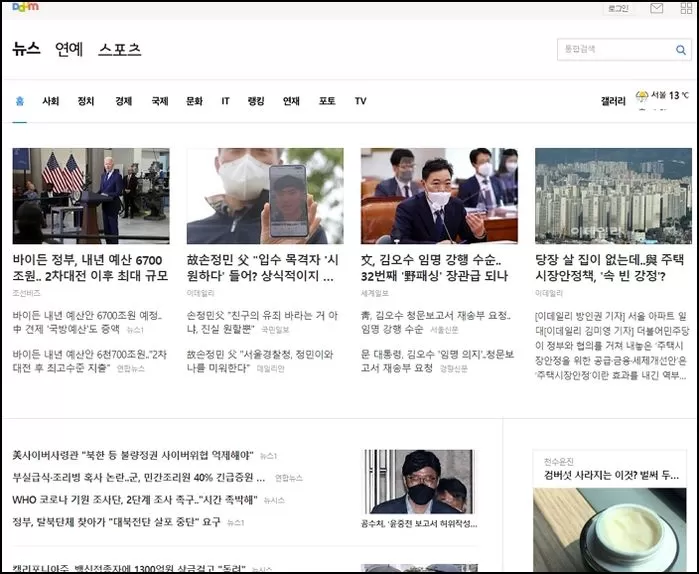Click the Daum logo
Screen dimensions: 699x574
(25, 7)
